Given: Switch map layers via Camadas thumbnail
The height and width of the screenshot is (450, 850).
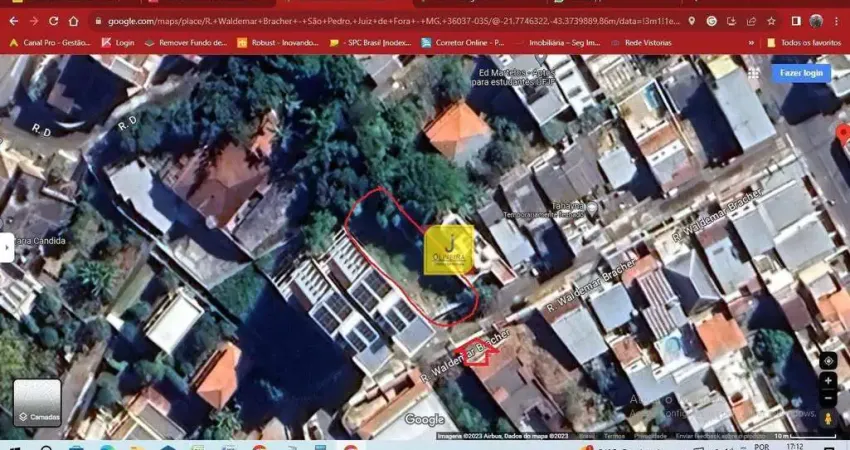Looking at the screenshot, I should pos(37,403).
